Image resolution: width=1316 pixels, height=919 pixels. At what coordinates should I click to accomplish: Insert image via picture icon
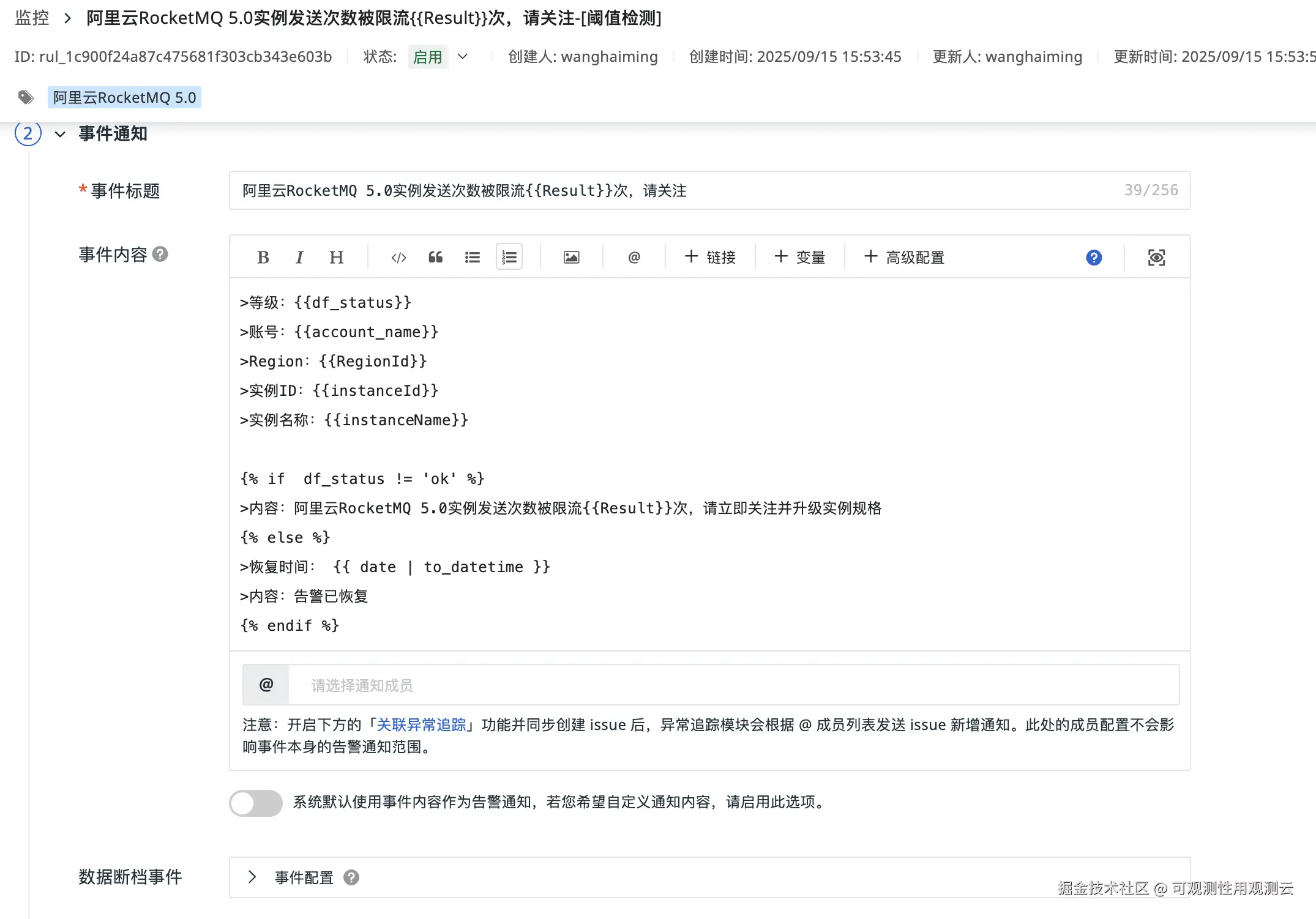click(x=571, y=258)
